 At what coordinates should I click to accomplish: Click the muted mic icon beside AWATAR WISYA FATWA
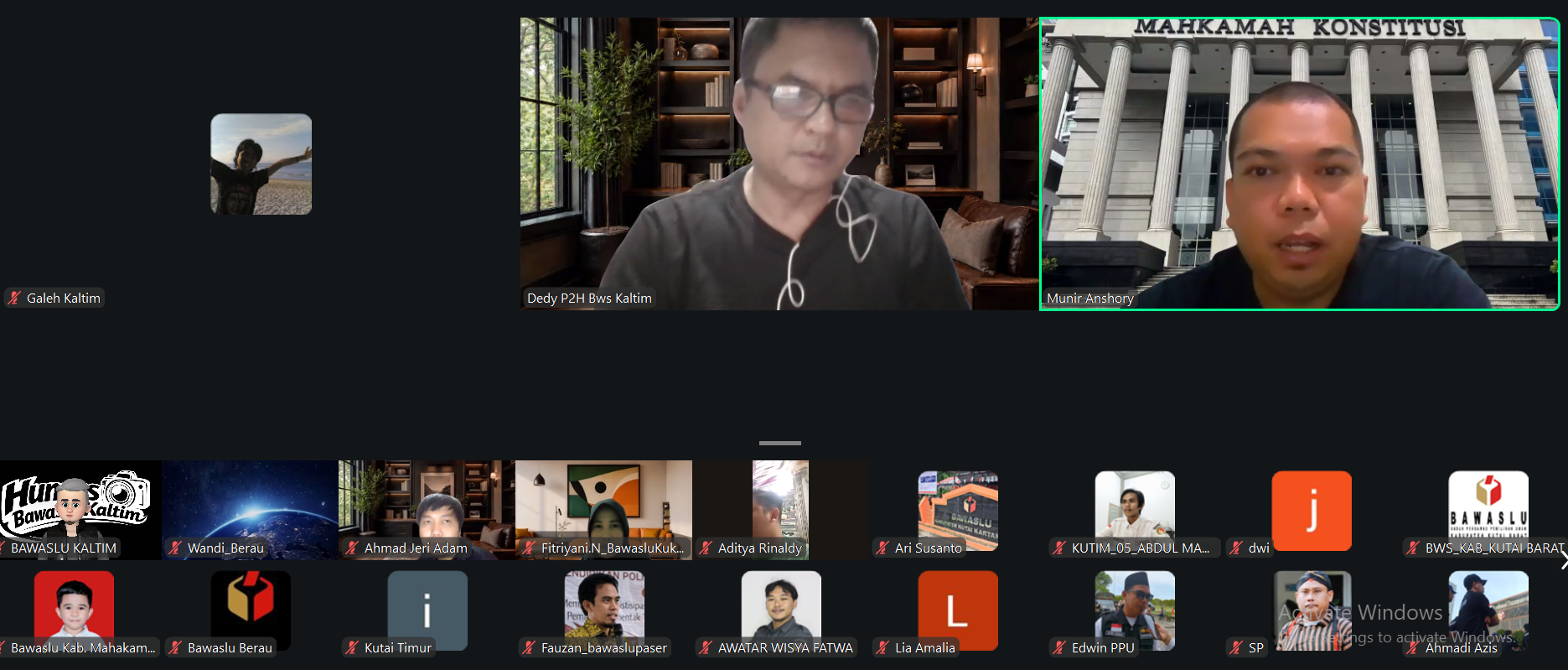[x=706, y=647]
